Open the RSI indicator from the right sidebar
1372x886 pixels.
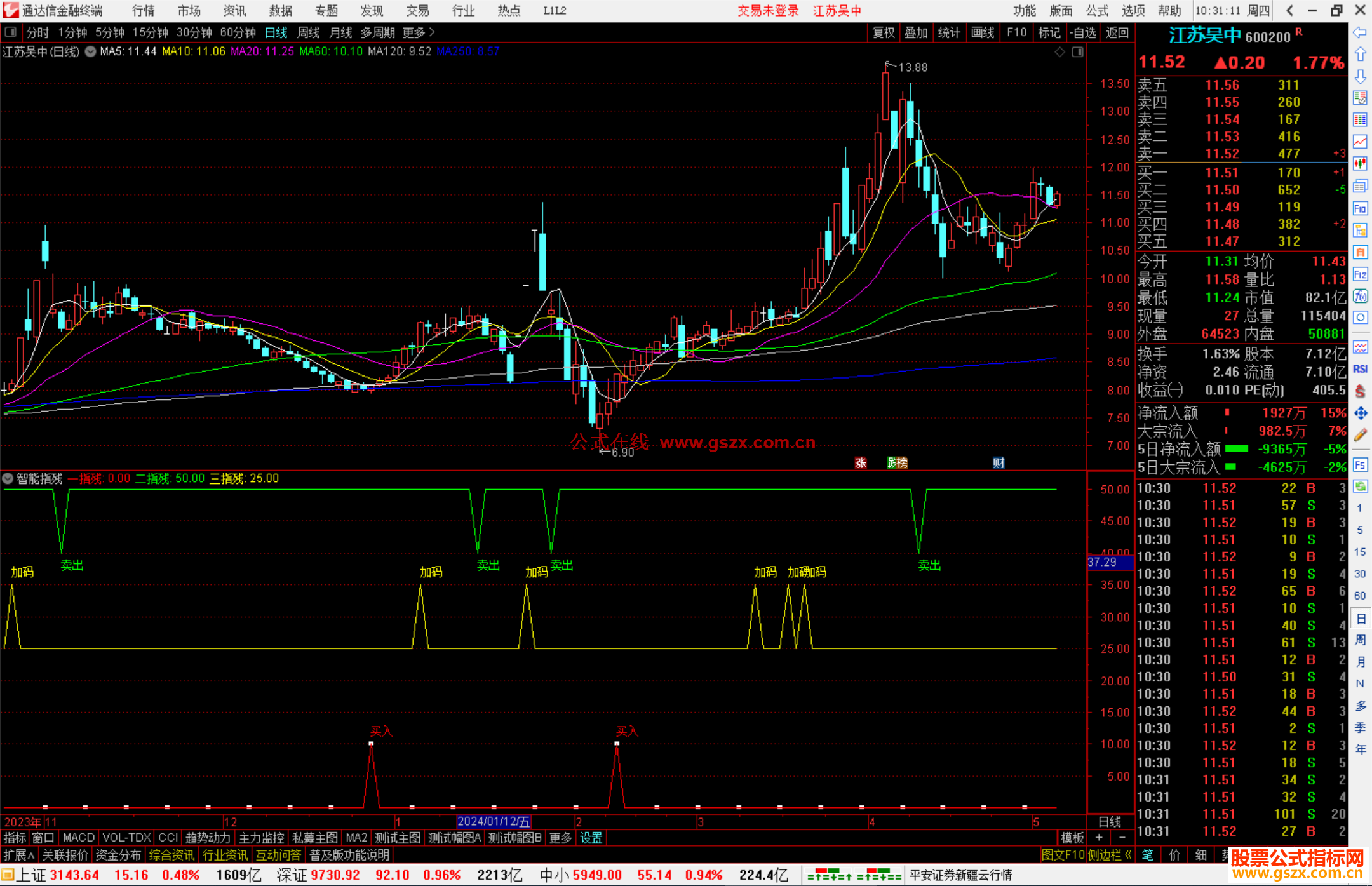[x=1360, y=369]
